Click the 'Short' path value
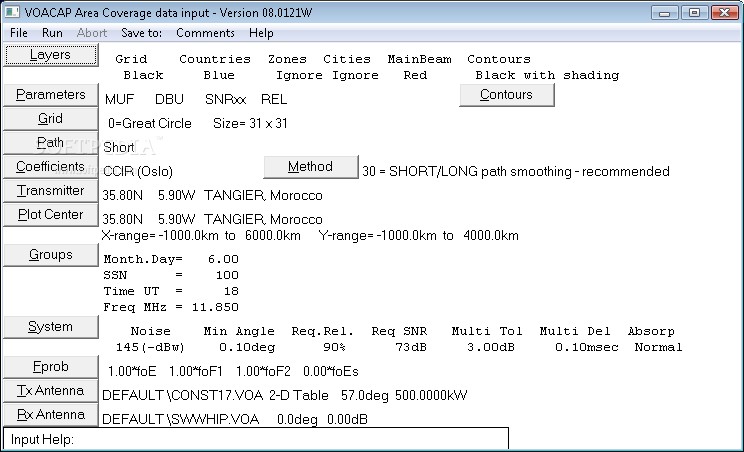The height and width of the screenshot is (452, 744). coord(119,148)
